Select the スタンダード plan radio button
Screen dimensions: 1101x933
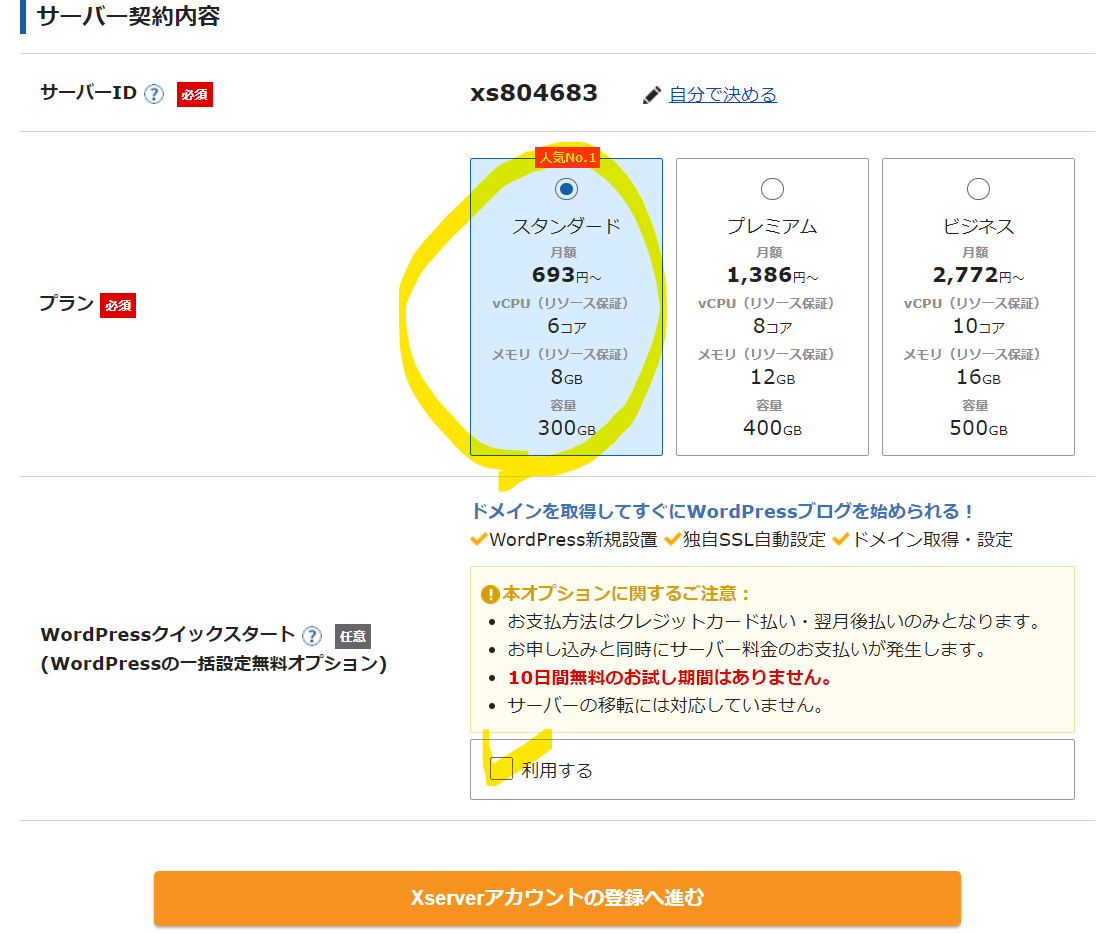coord(566,189)
